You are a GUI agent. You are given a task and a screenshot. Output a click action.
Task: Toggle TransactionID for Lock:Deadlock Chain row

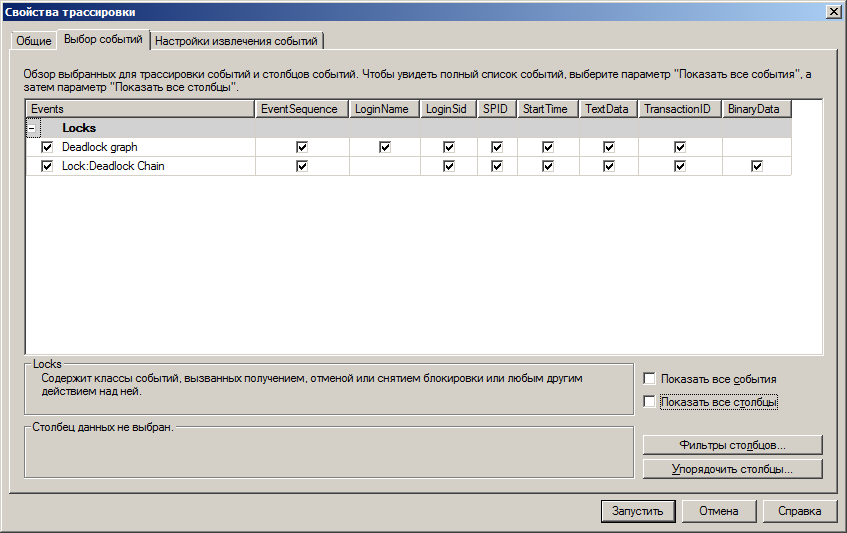tap(680, 166)
